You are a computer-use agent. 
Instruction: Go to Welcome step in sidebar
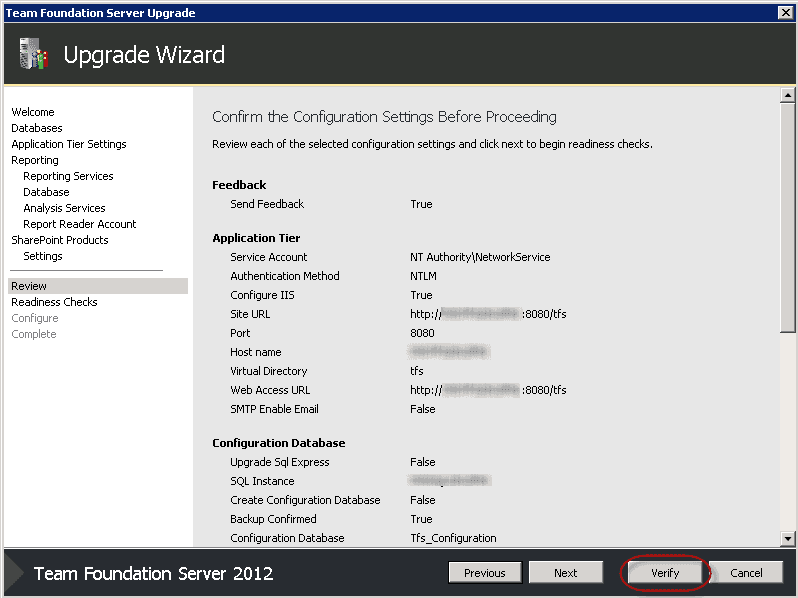coord(33,112)
